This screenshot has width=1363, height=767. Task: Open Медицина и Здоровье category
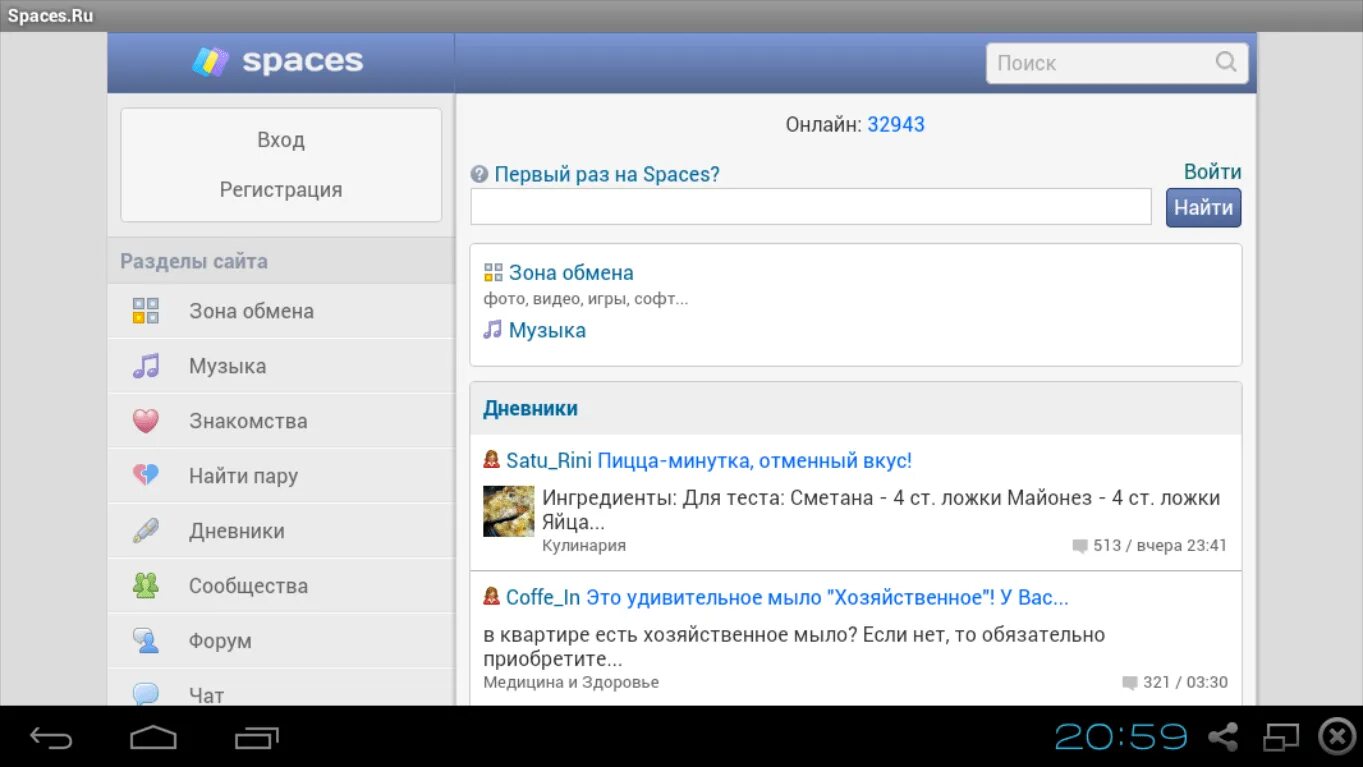click(571, 683)
